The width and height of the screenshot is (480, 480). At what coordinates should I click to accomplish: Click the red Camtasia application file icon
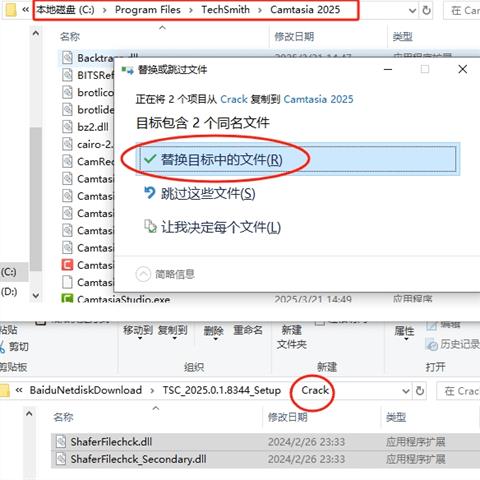(67, 265)
